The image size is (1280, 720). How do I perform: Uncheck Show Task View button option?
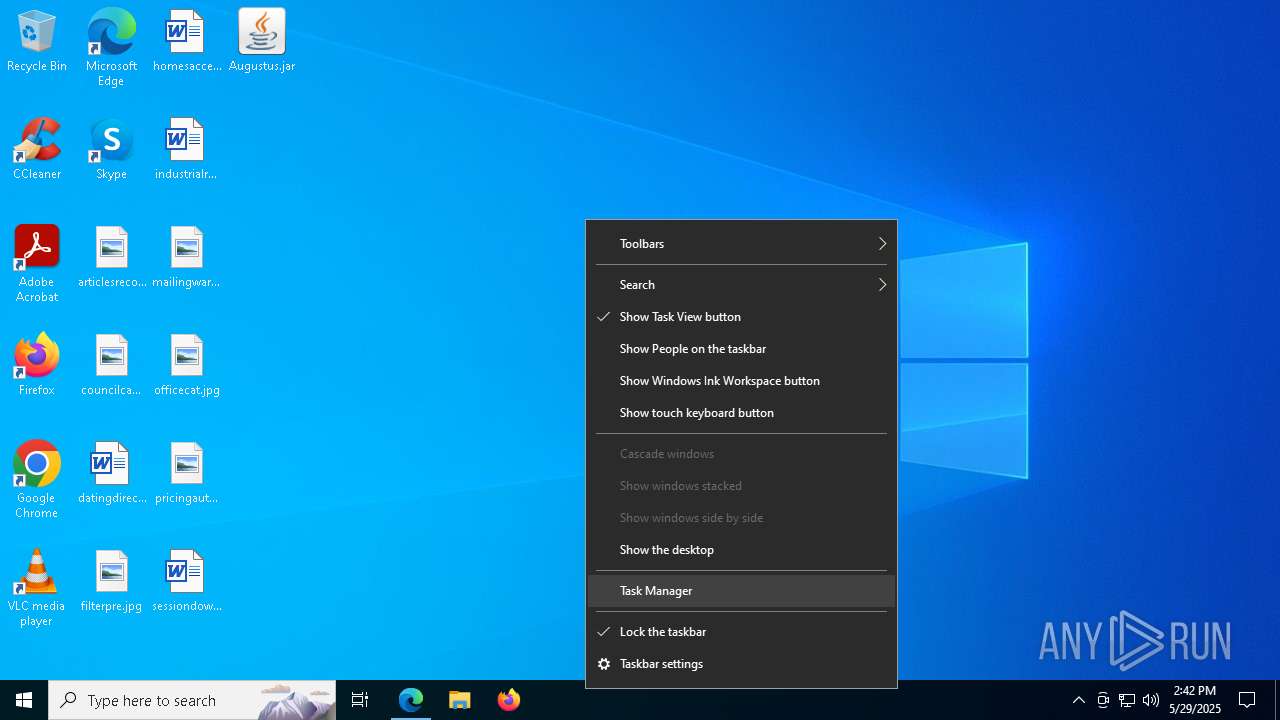coord(741,317)
